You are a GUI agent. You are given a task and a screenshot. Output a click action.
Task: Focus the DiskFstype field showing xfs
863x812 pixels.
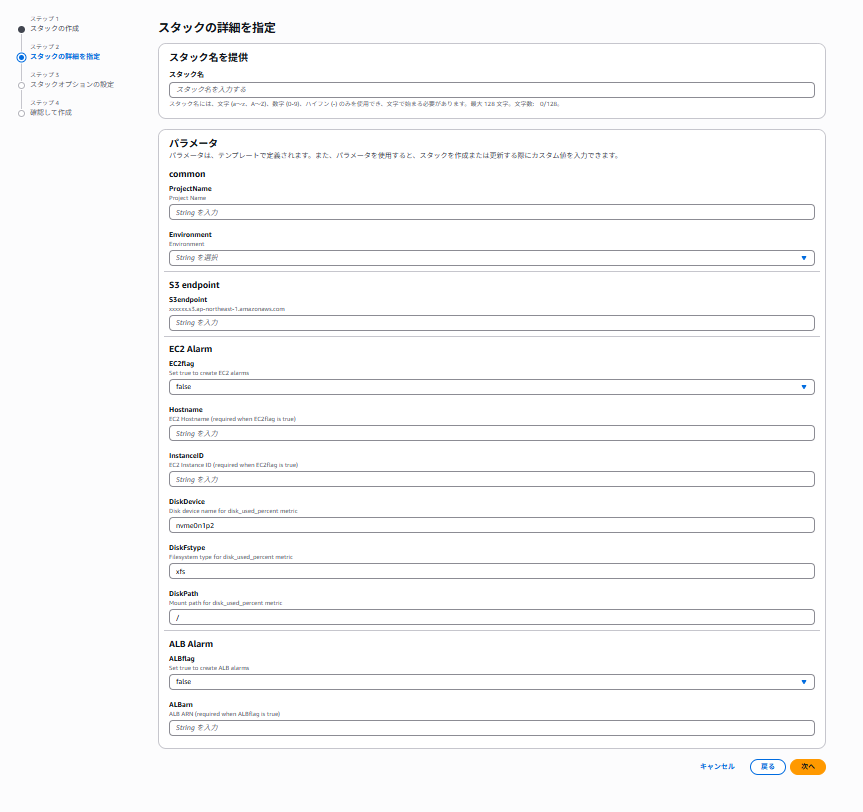pyautogui.click(x=491, y=571)
